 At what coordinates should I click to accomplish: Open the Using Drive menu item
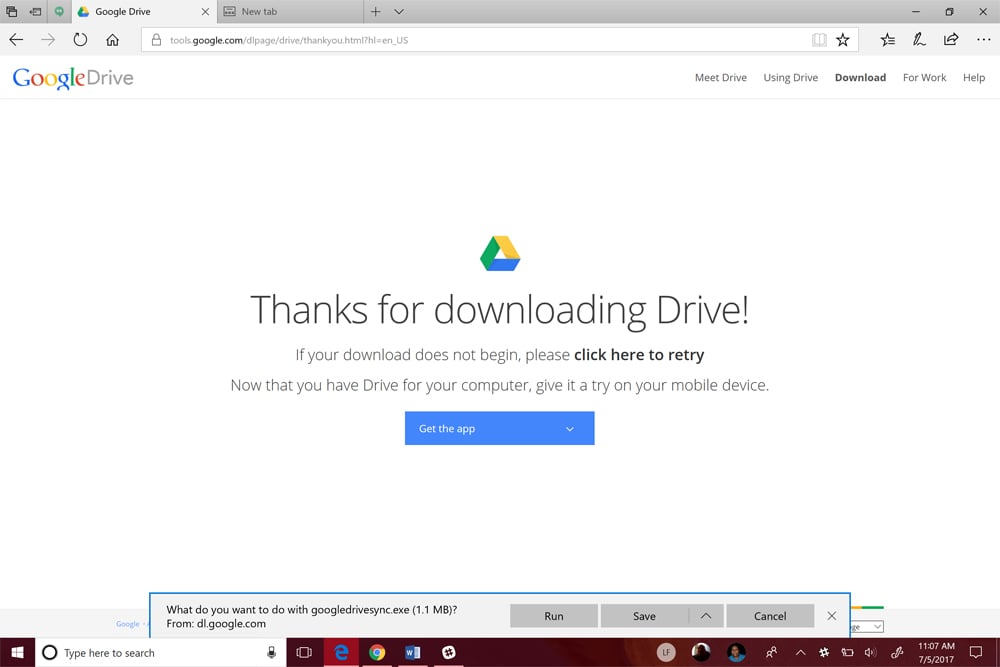[x=790, y=77]
